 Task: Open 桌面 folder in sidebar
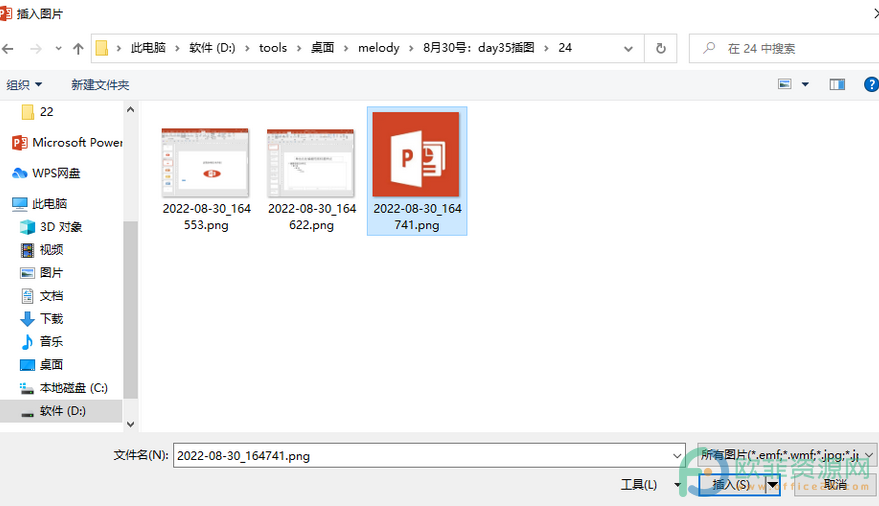[42, 365]
